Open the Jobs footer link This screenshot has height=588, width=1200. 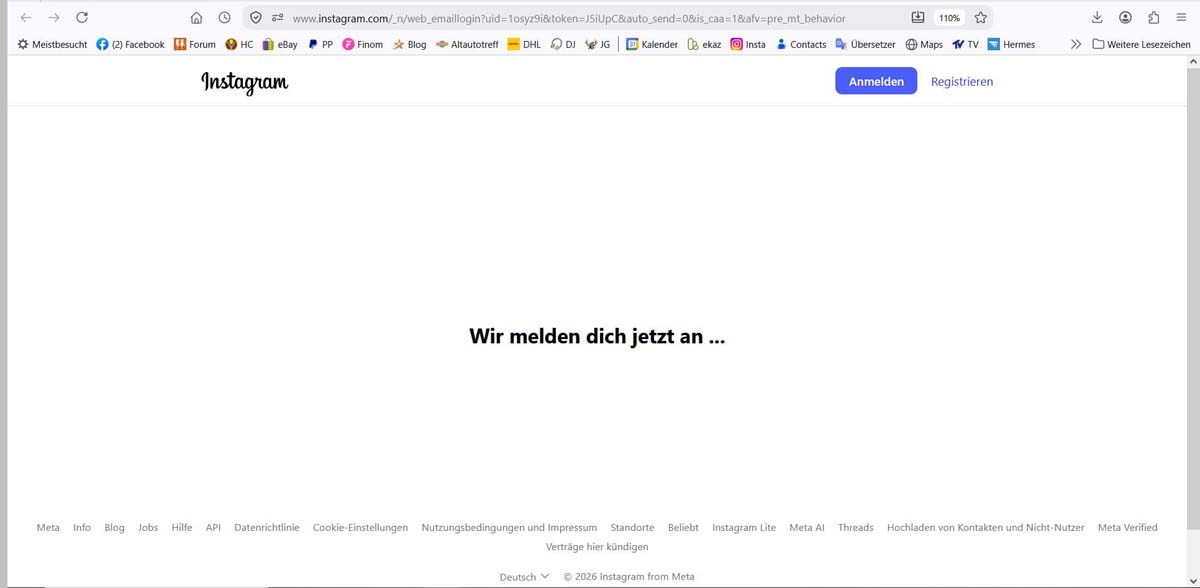click(x=148, y=527)
